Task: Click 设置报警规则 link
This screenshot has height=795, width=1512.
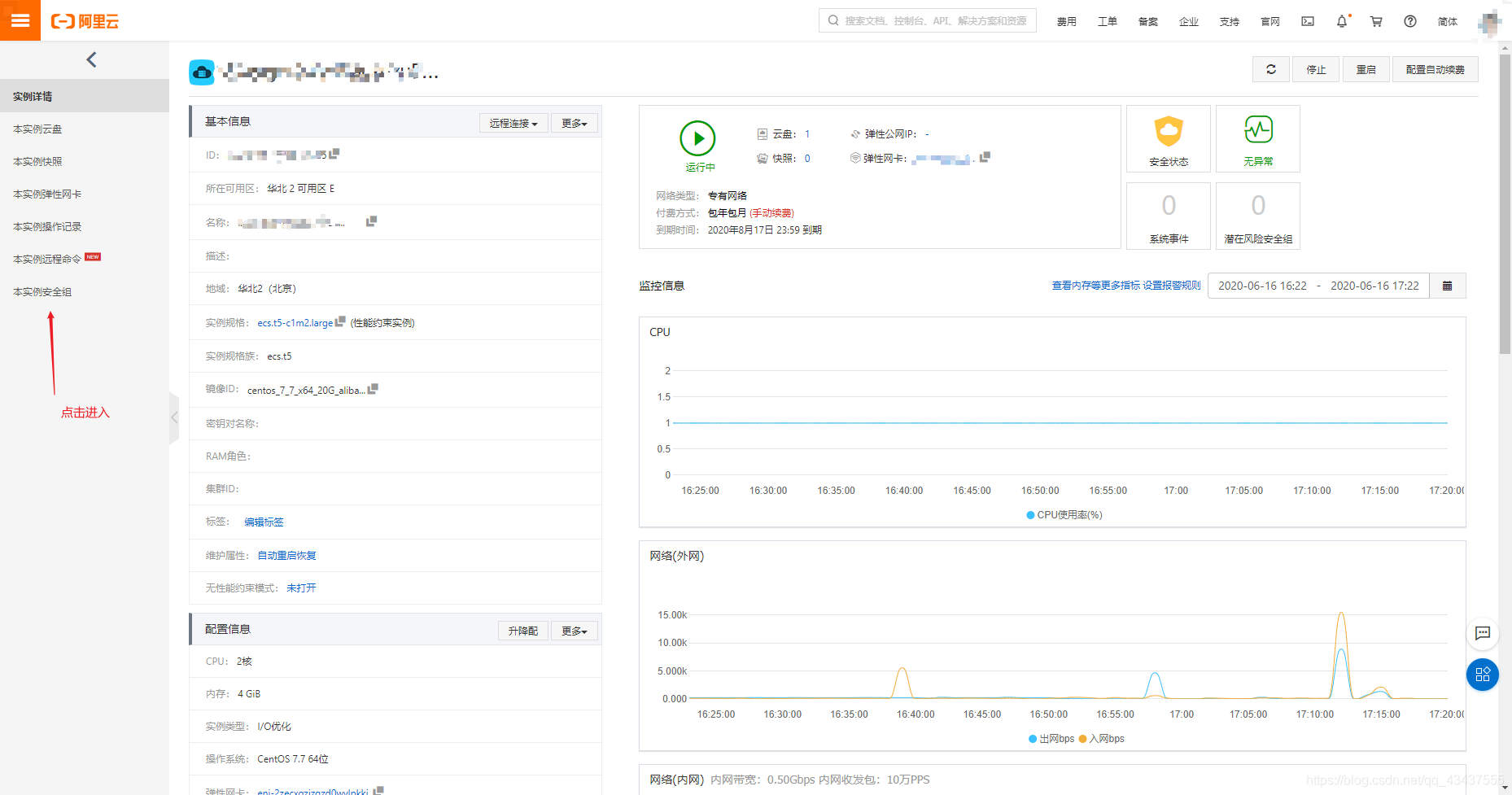Action: click(x=1172, y=286)
